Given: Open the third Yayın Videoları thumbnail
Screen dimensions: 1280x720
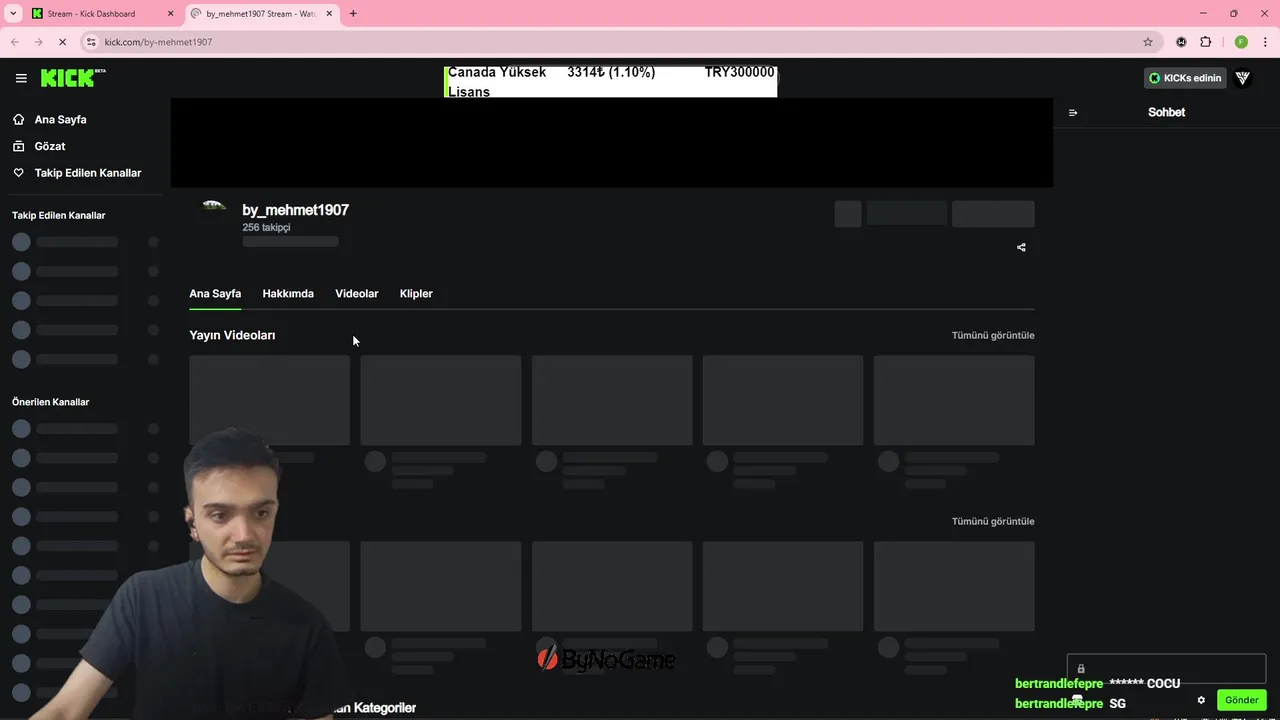Looking at the screenshot, I should coord(612,400).
